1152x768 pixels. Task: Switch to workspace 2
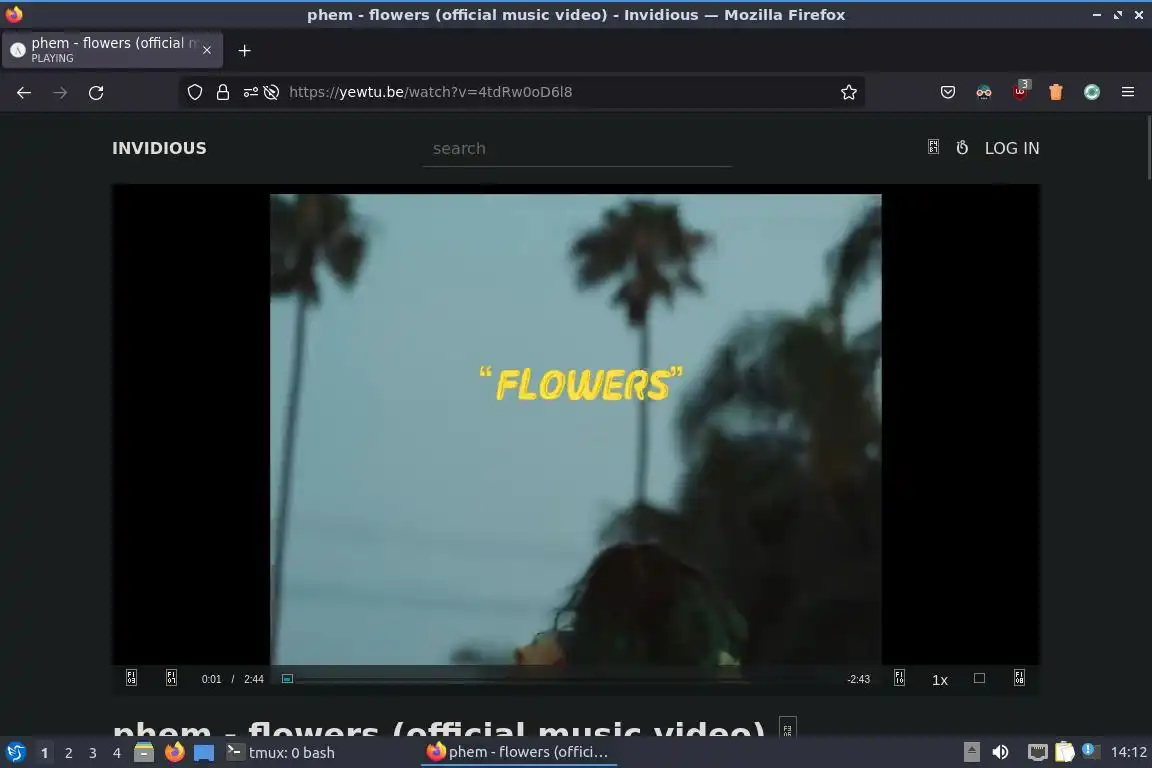[x=68, y=753]
